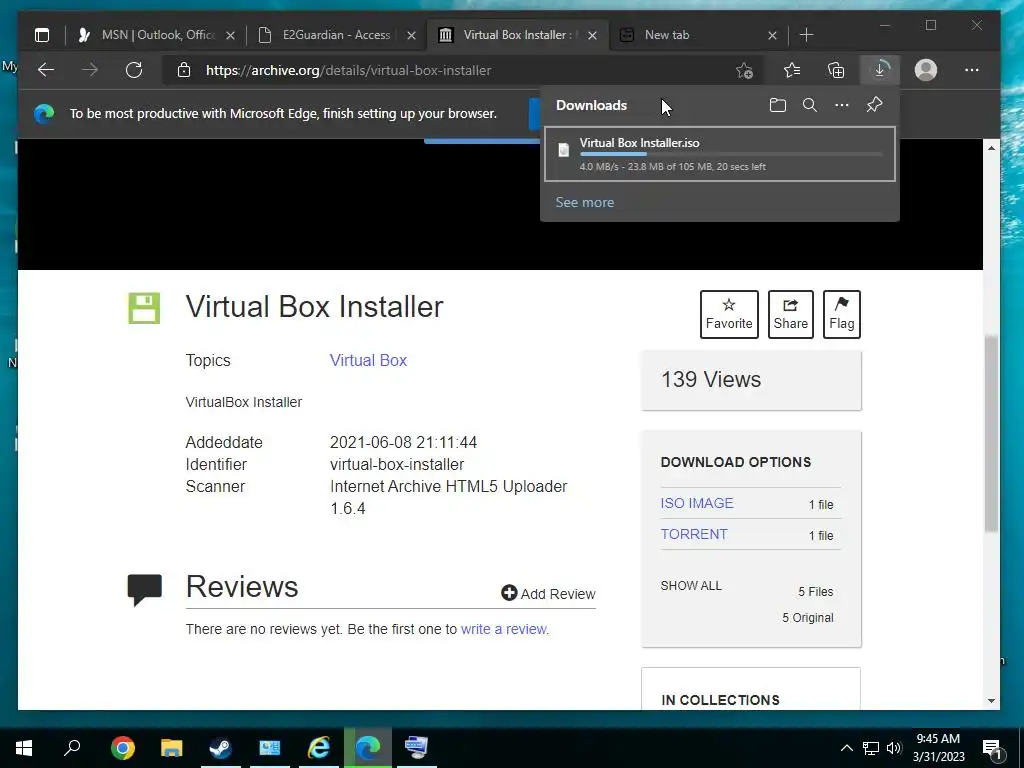1024x768 pixels.
Task: Click Add Review
Action: [x=549, y=594]
